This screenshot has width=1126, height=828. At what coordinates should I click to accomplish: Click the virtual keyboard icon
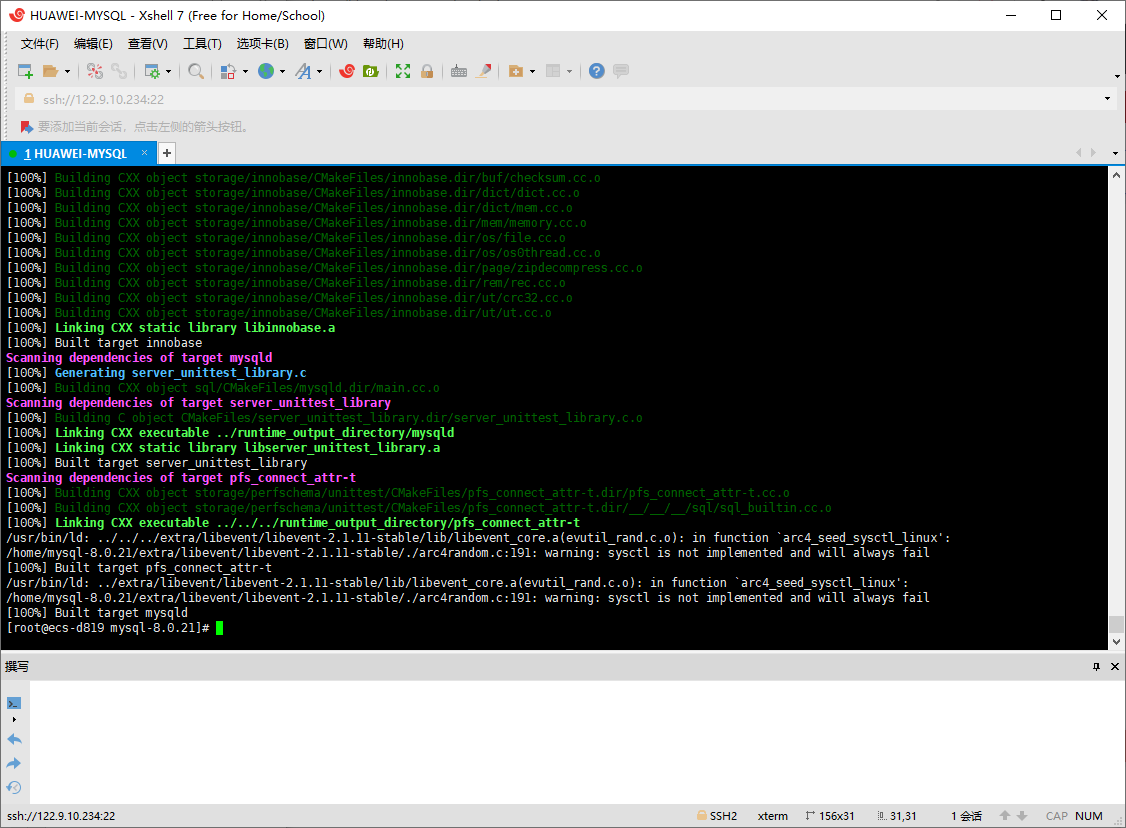pyautogui.click(x=459, y=71)
